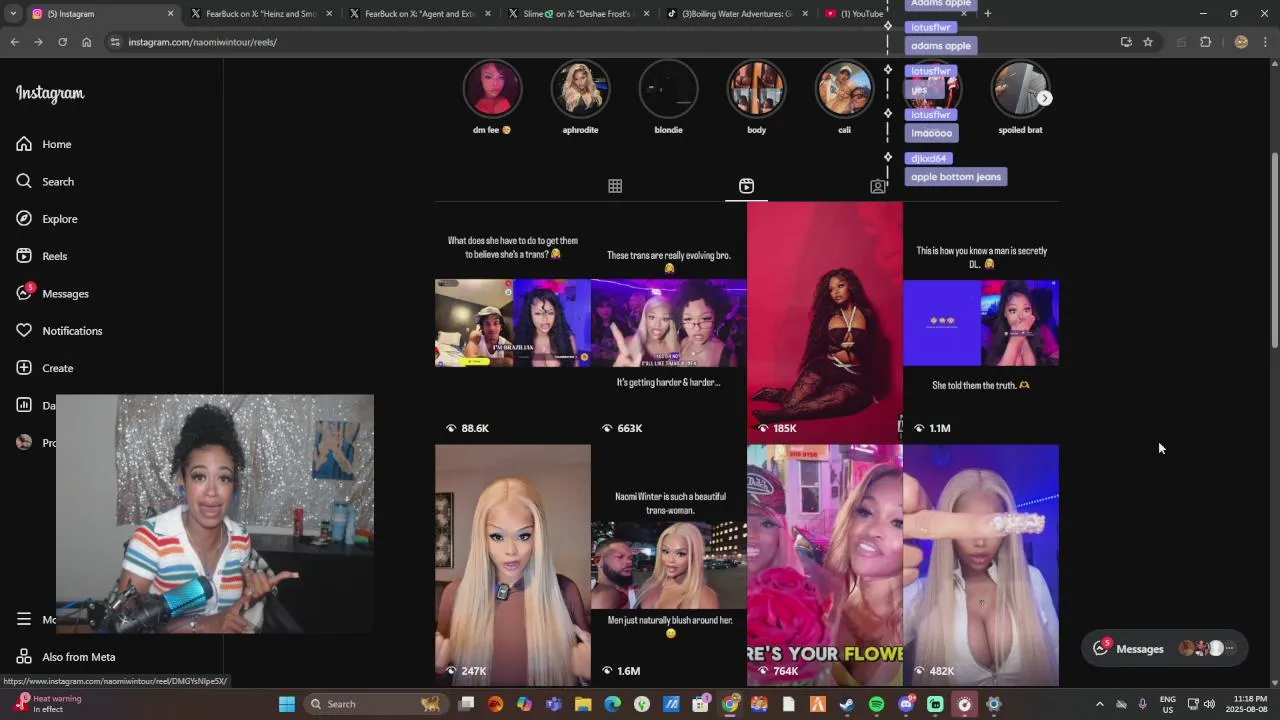Image resolution: width=1280 pixels, height=720 pixels.
Task: Open the reel with 482K views
Action: [980, 565]
